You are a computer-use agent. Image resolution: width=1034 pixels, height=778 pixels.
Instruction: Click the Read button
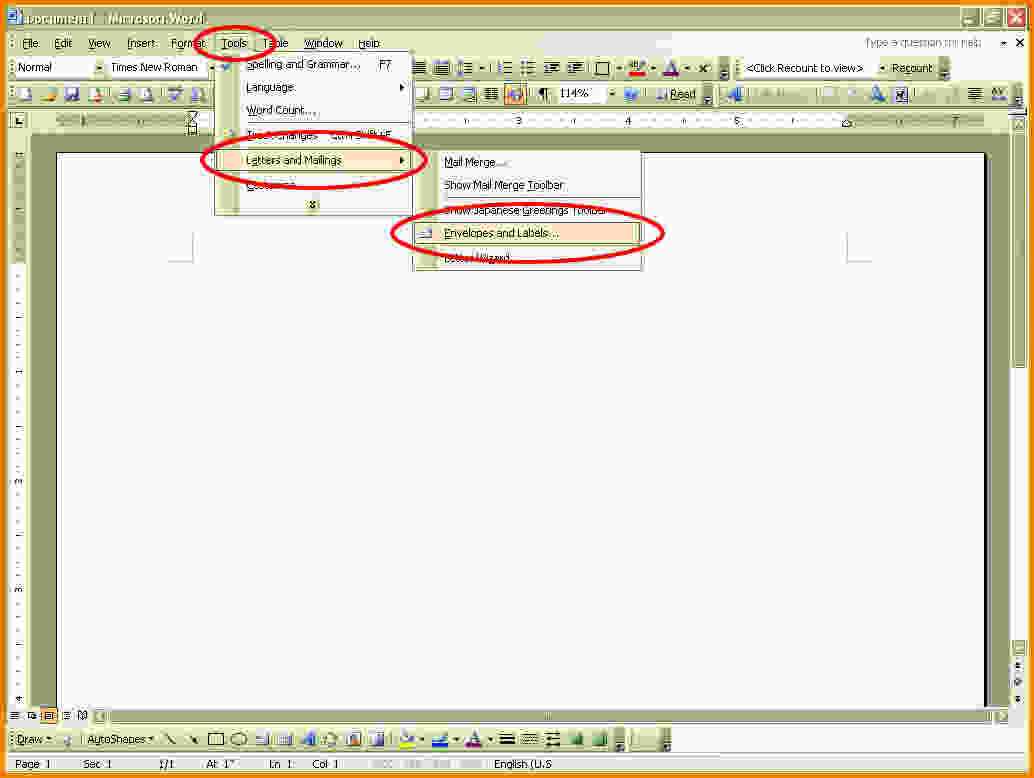tap(675, 94)
